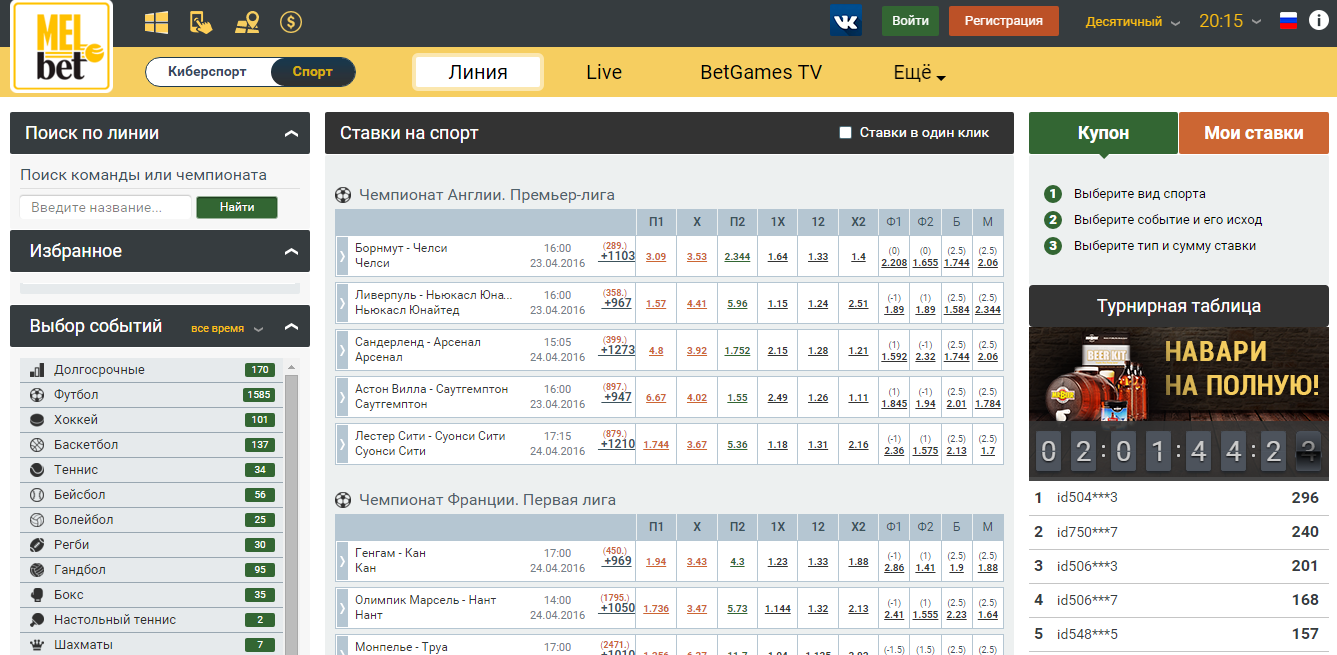
Task: Click the Найти search button
Action: click(x=237, y=207)
